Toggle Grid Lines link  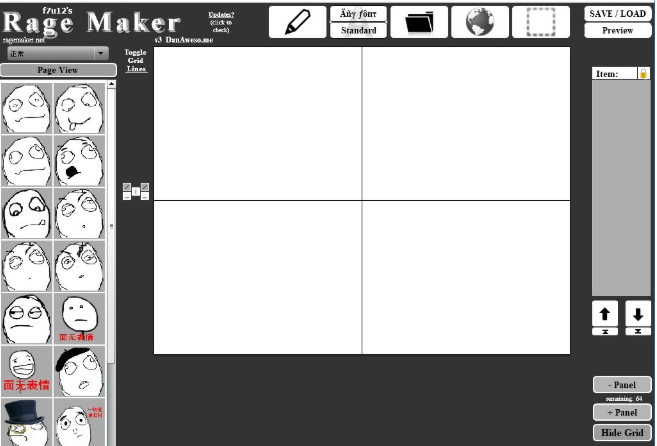coord(136,60)
